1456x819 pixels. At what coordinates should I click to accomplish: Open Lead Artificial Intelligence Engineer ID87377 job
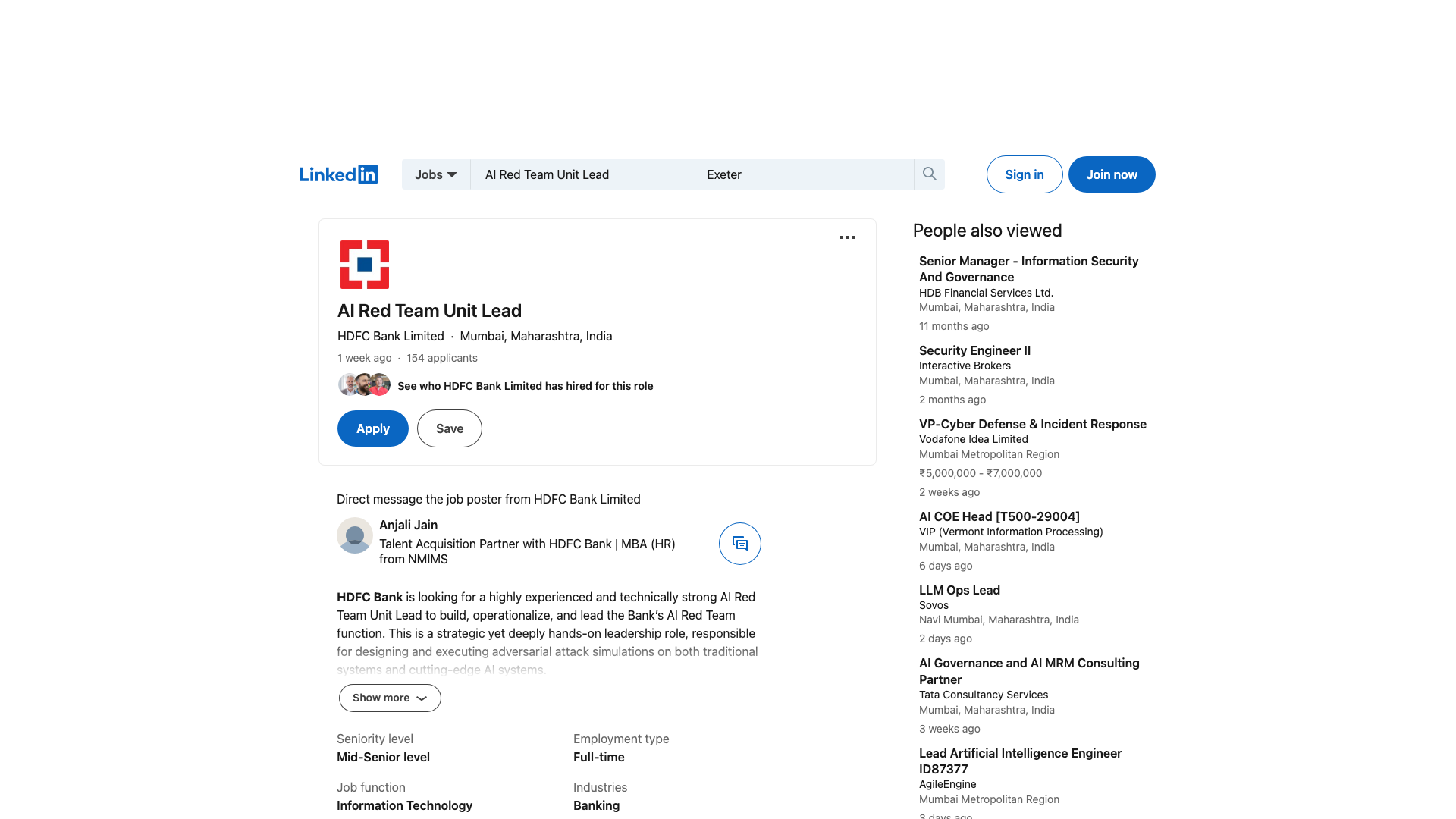(1020, 761)
